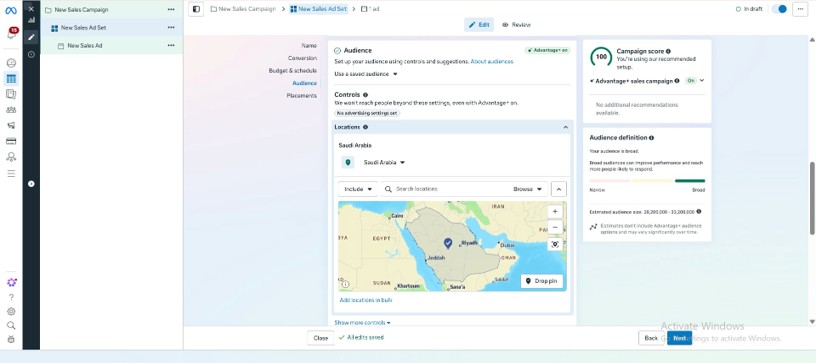Collapse the Locations section
The image size is (816, 363).
click(566, 127)
